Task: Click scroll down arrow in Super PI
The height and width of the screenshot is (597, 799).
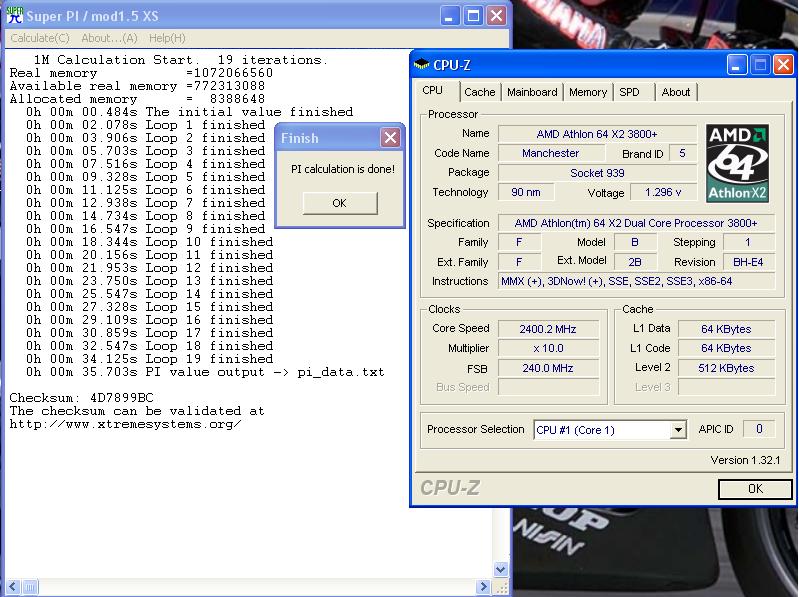Action: click(x=501, y=569)
